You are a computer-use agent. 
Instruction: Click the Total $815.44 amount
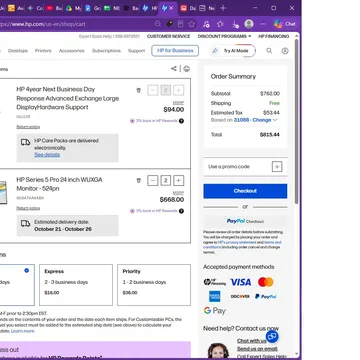tap(270, 135)
